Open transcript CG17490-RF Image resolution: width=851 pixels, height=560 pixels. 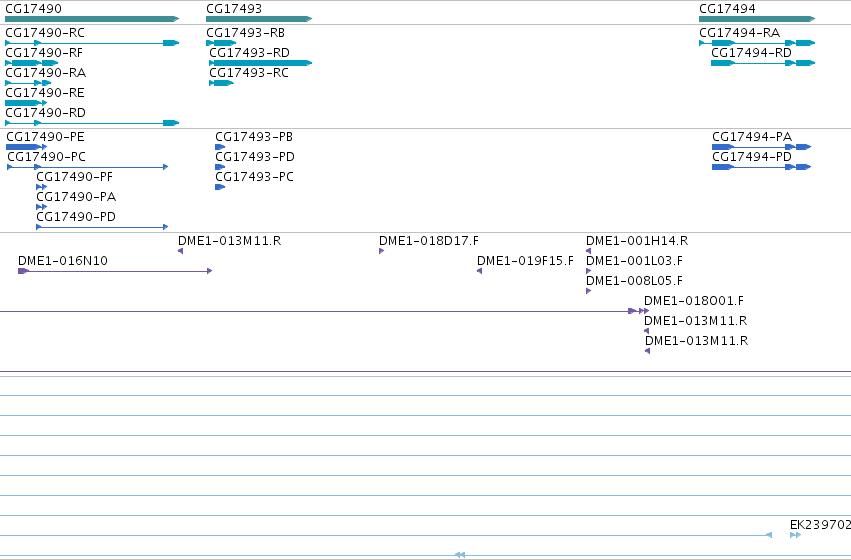(x=44, y=53)
